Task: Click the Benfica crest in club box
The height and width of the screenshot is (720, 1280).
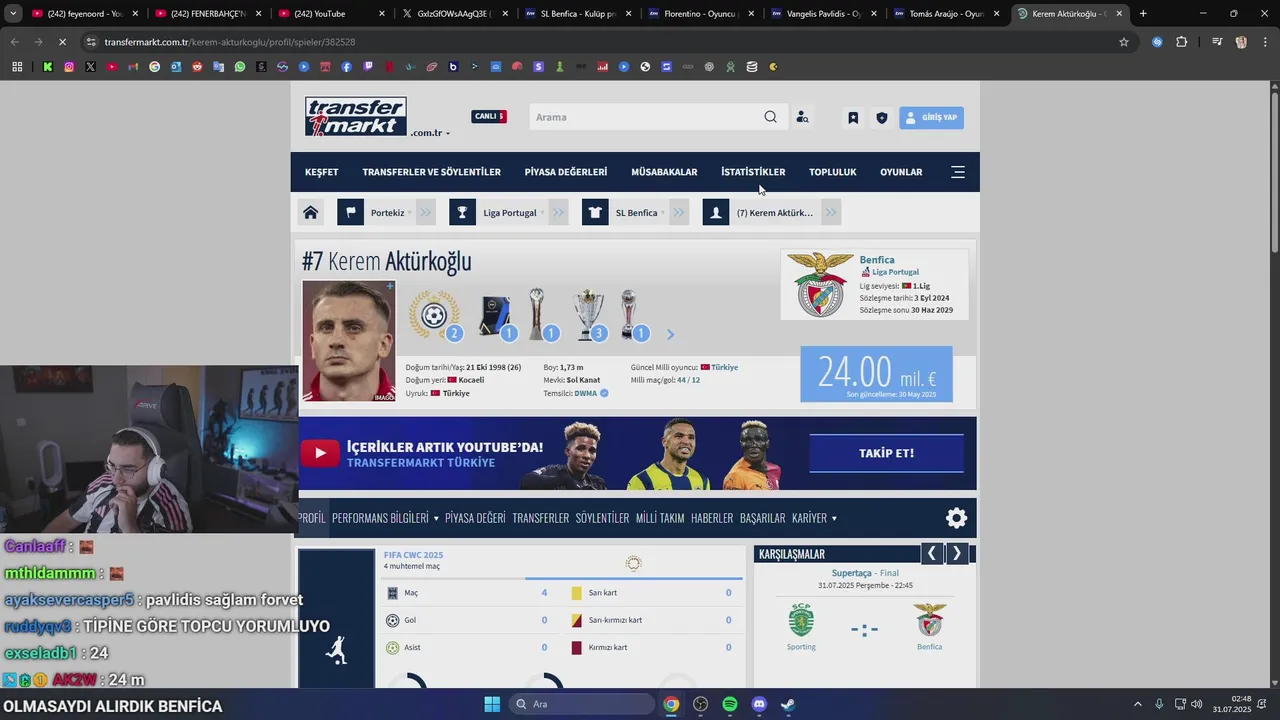Action: (x=820, y=285)
